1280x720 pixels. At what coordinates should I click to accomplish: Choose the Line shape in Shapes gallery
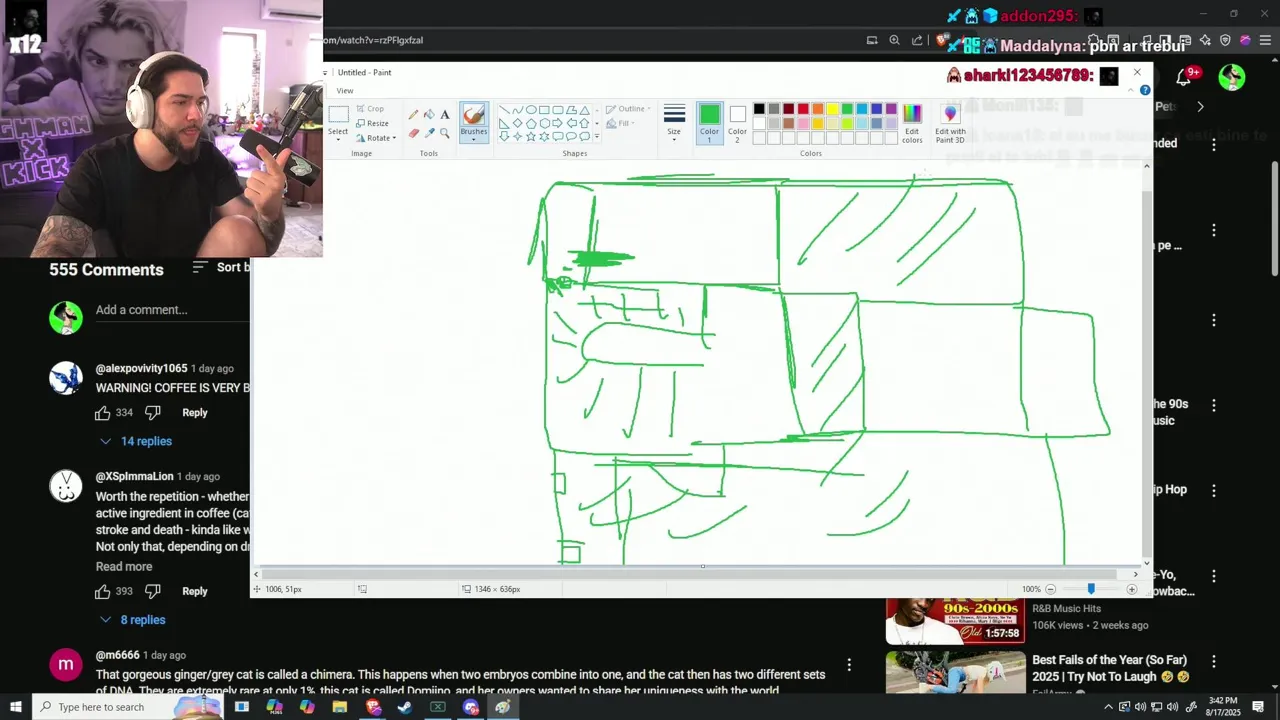[505, 110]
